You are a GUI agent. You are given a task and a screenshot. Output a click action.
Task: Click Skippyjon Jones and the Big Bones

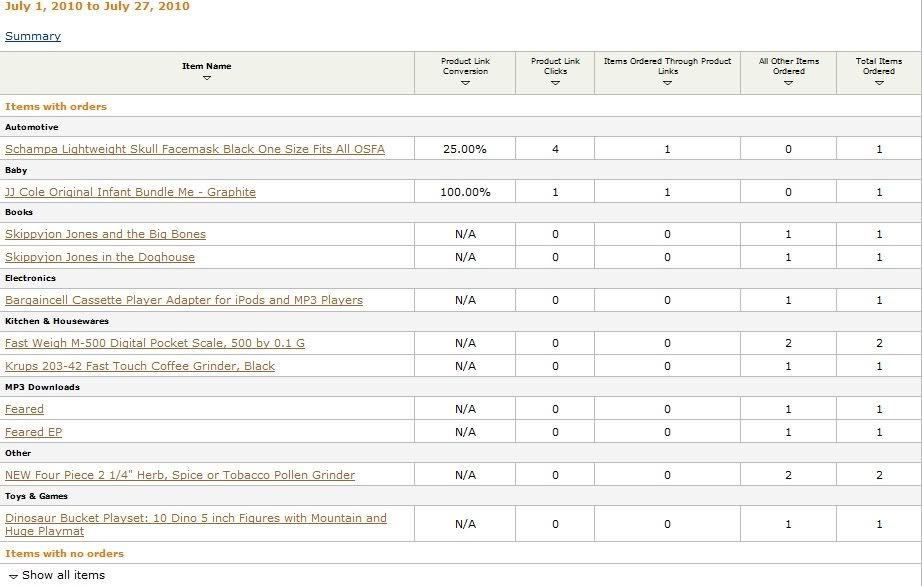click(x=105, y=234)
